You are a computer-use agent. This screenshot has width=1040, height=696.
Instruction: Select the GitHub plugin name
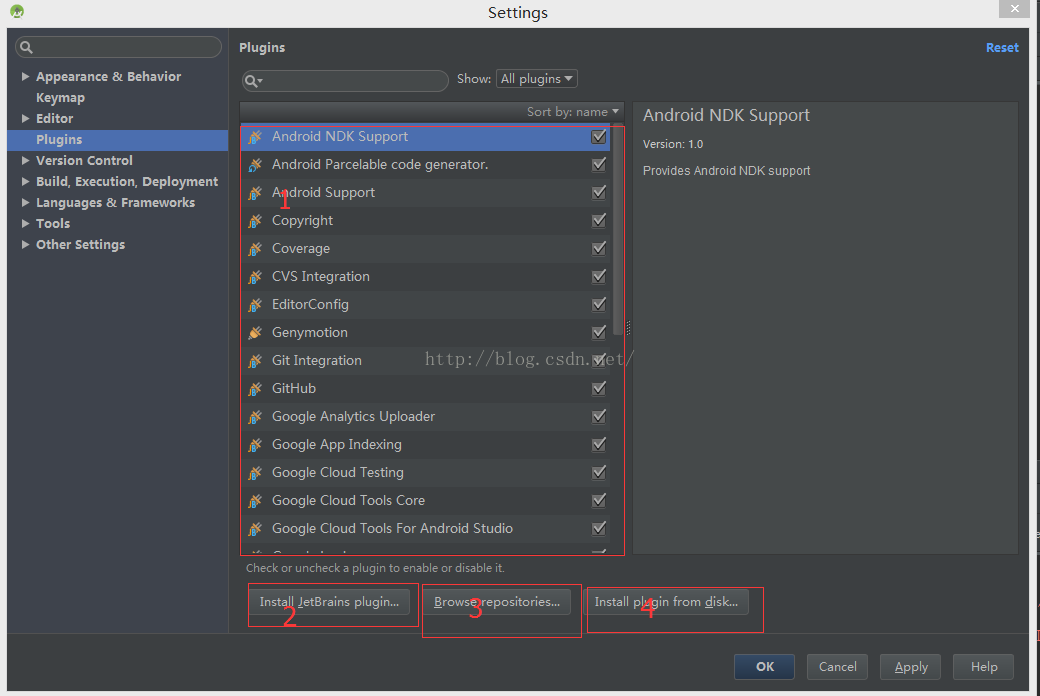coord(294,389)
